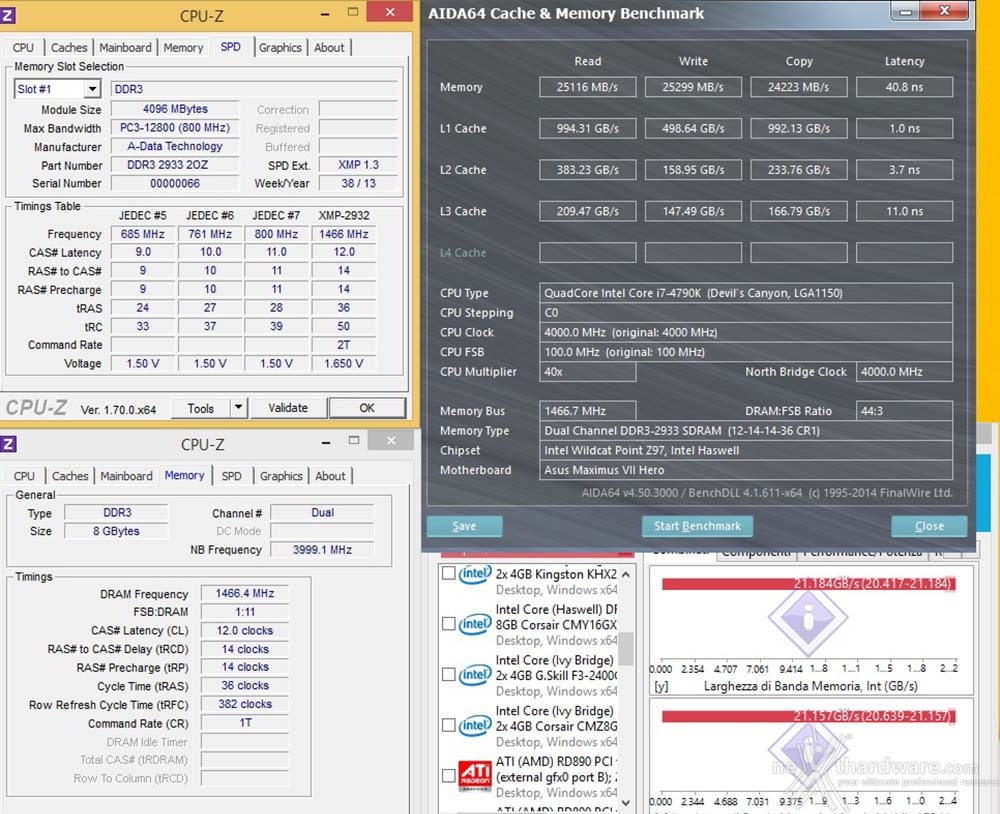Viewport: 1000px width, 814px height.
Task: Click CPU Type field i7-4790K
Action: point(746,293)
